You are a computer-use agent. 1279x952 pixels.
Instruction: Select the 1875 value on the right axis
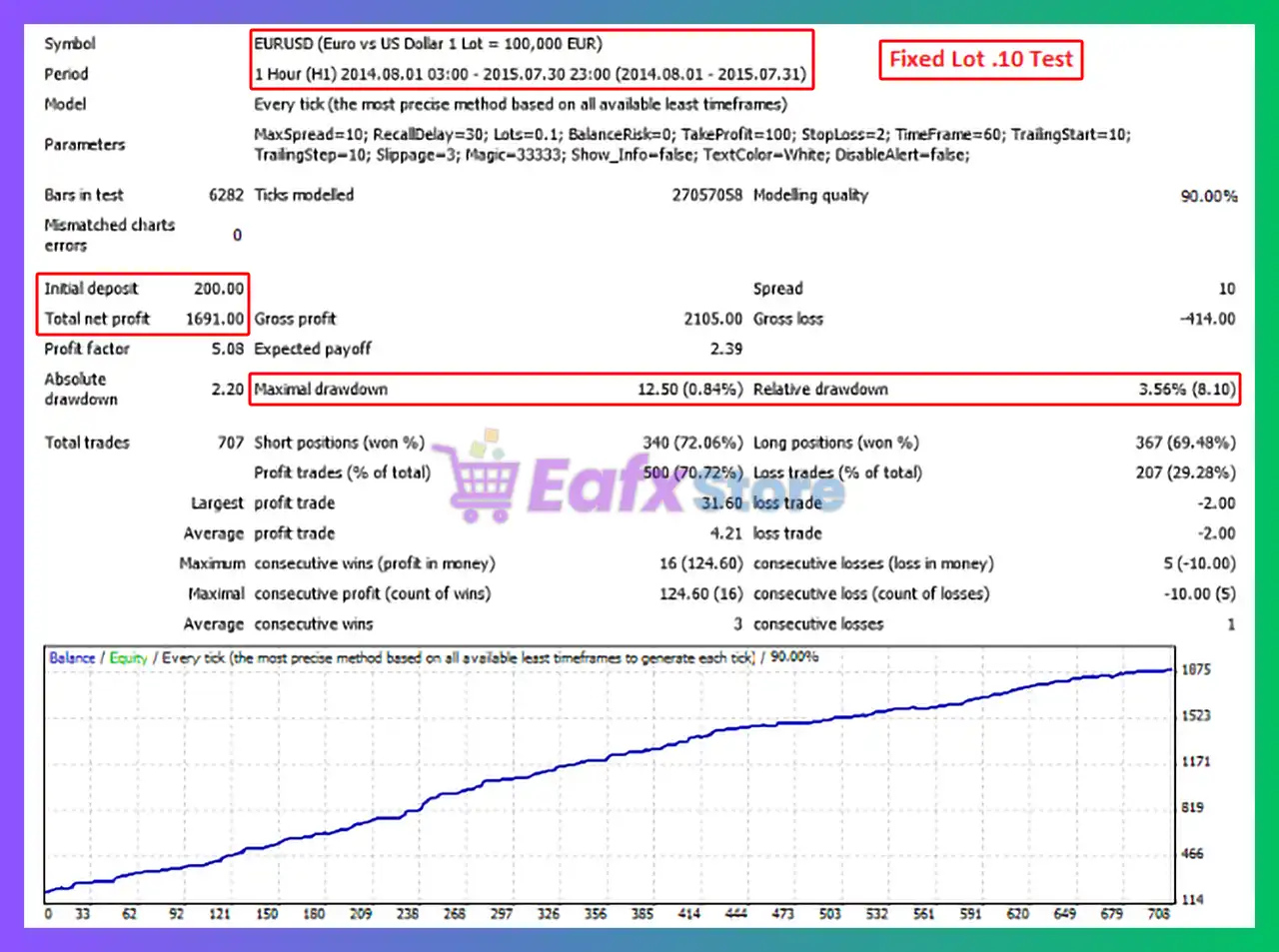click(1195, 669)
